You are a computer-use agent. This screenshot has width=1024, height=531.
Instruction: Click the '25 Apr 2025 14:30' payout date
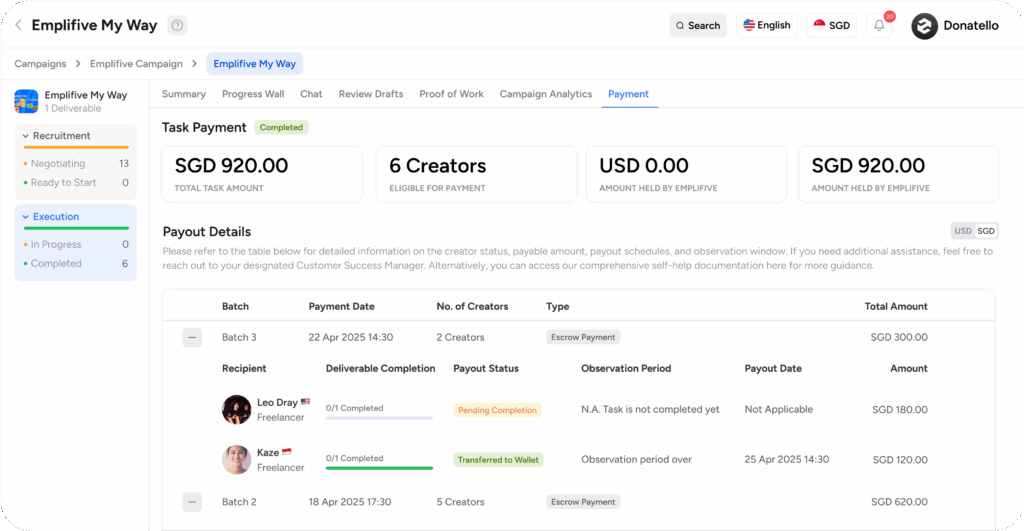[787, 460]
